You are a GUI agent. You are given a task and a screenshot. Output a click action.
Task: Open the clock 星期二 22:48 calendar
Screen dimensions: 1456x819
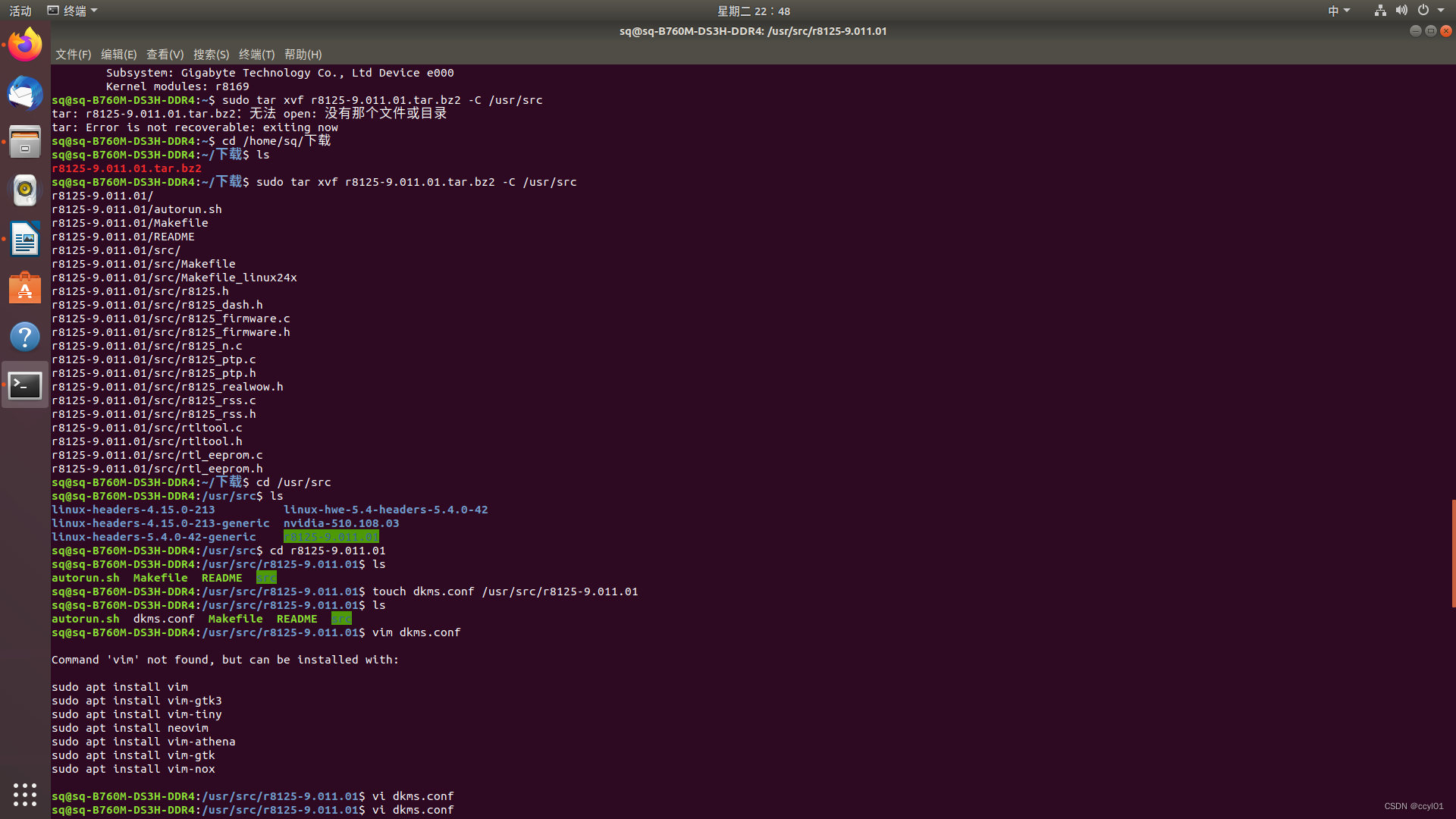click(x=753, y=11)
